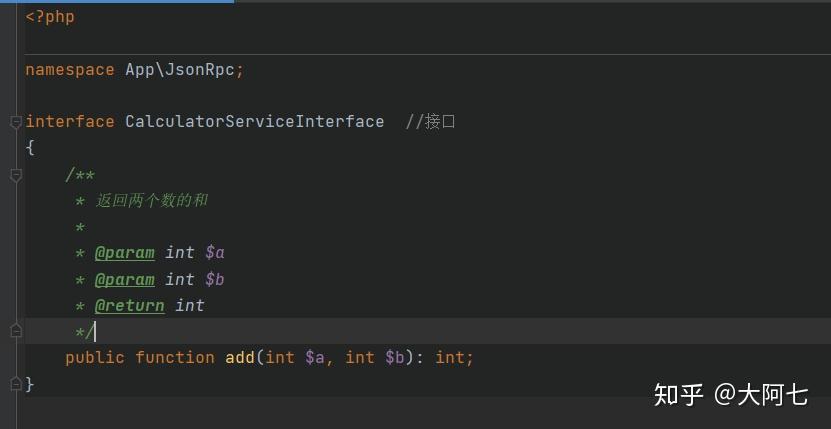Click the /** doc comment start
Screen dimensions: 831x429
pos(80,174)
